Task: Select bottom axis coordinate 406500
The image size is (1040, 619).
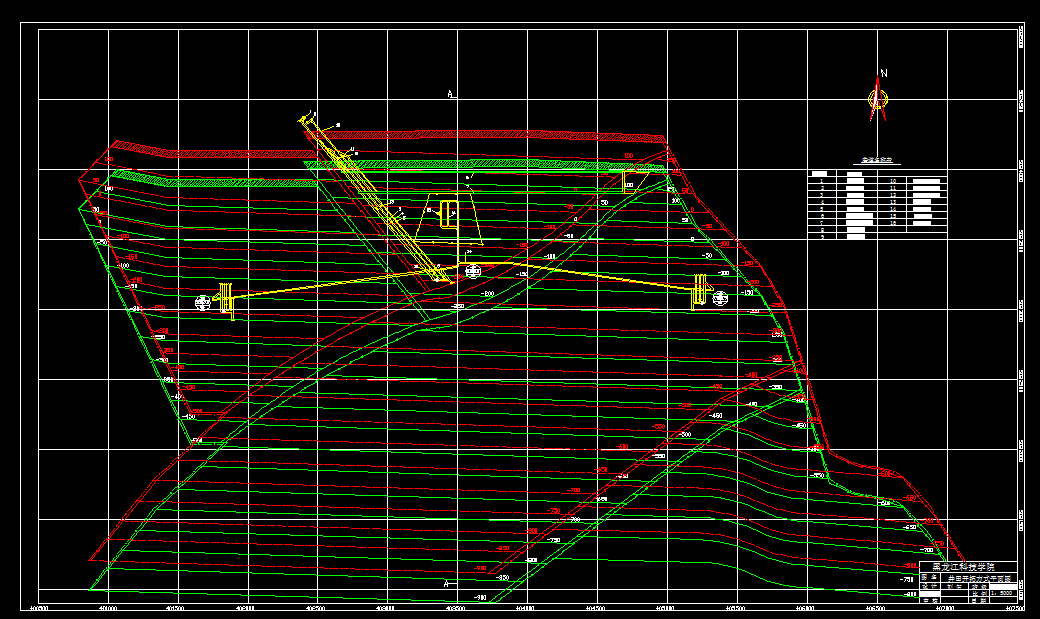Action: (876, 608)
